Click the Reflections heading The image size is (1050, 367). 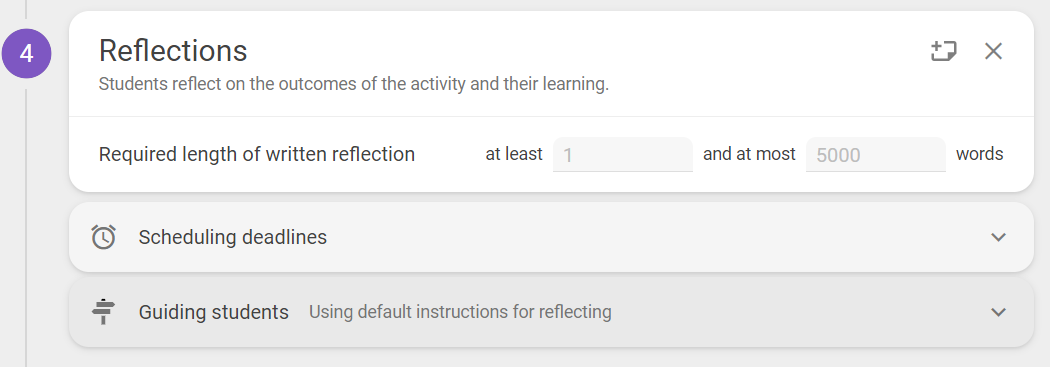pyautogui.click(x=173, y=51)
